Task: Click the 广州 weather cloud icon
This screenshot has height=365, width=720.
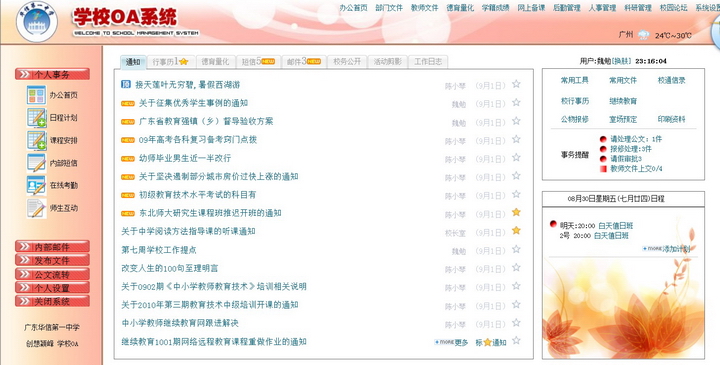Action: [x=644, y=35]
